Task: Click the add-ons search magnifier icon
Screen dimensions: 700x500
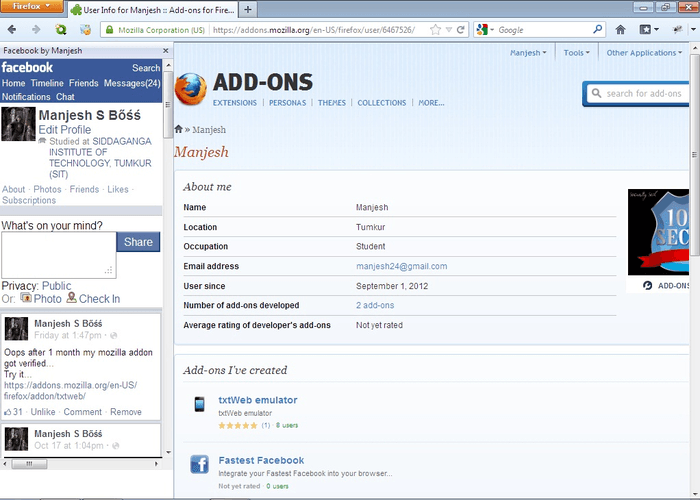Action: [x=596, y=93]
